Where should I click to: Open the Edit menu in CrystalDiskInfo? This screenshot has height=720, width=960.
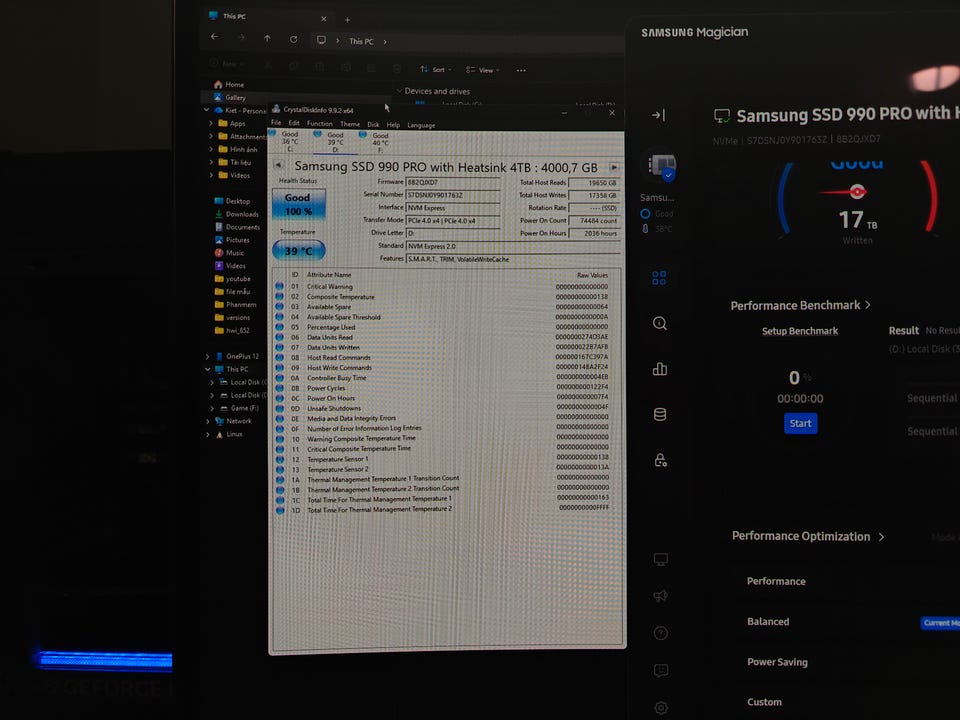pyautogui.click(x=294, y=123)
